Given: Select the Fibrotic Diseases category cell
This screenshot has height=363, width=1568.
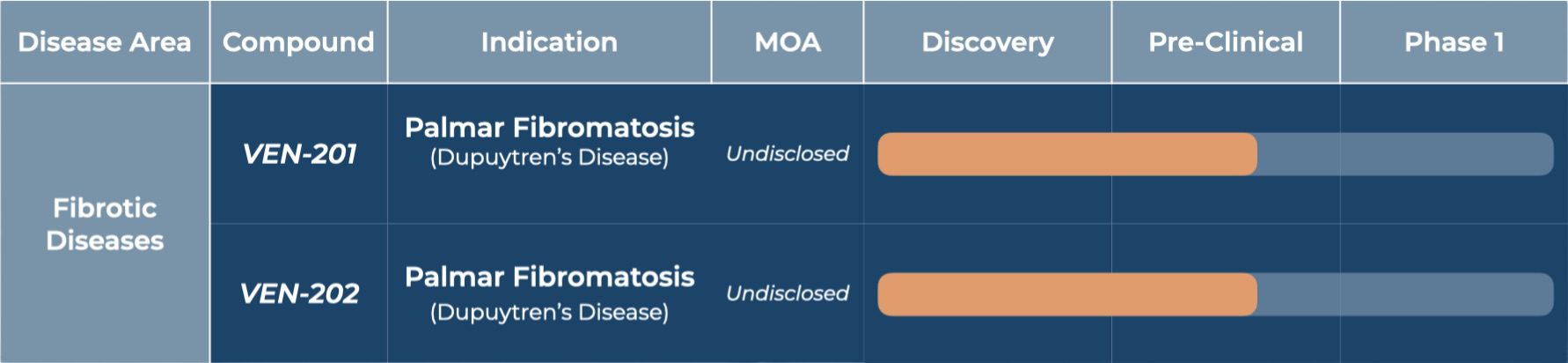Looking at the screenshot, I should pos(105,224).
